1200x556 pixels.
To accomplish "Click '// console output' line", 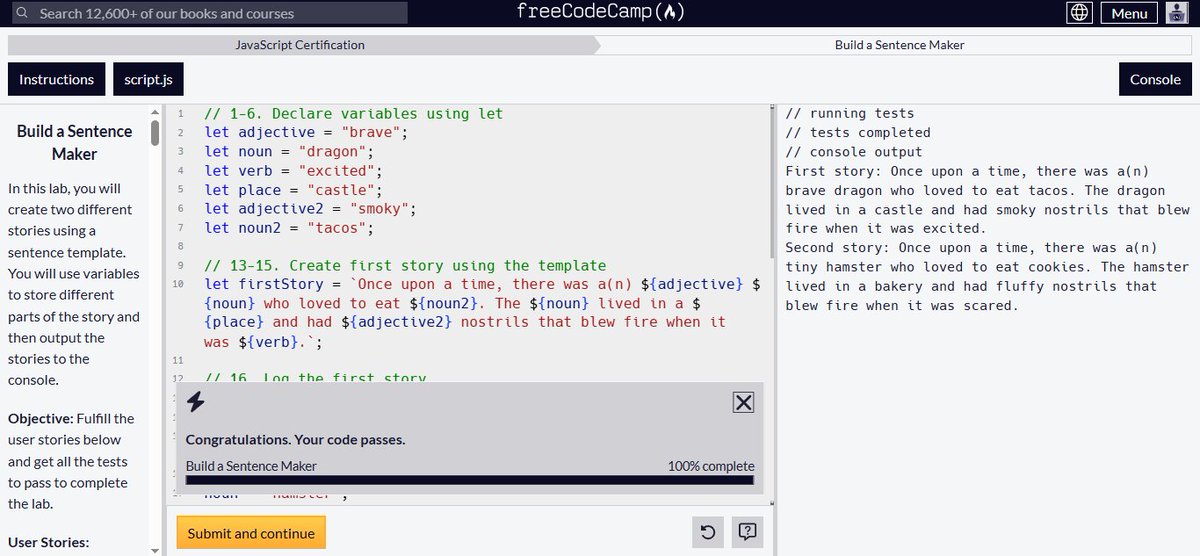I will pyautogui.click(x=854, y=151).
